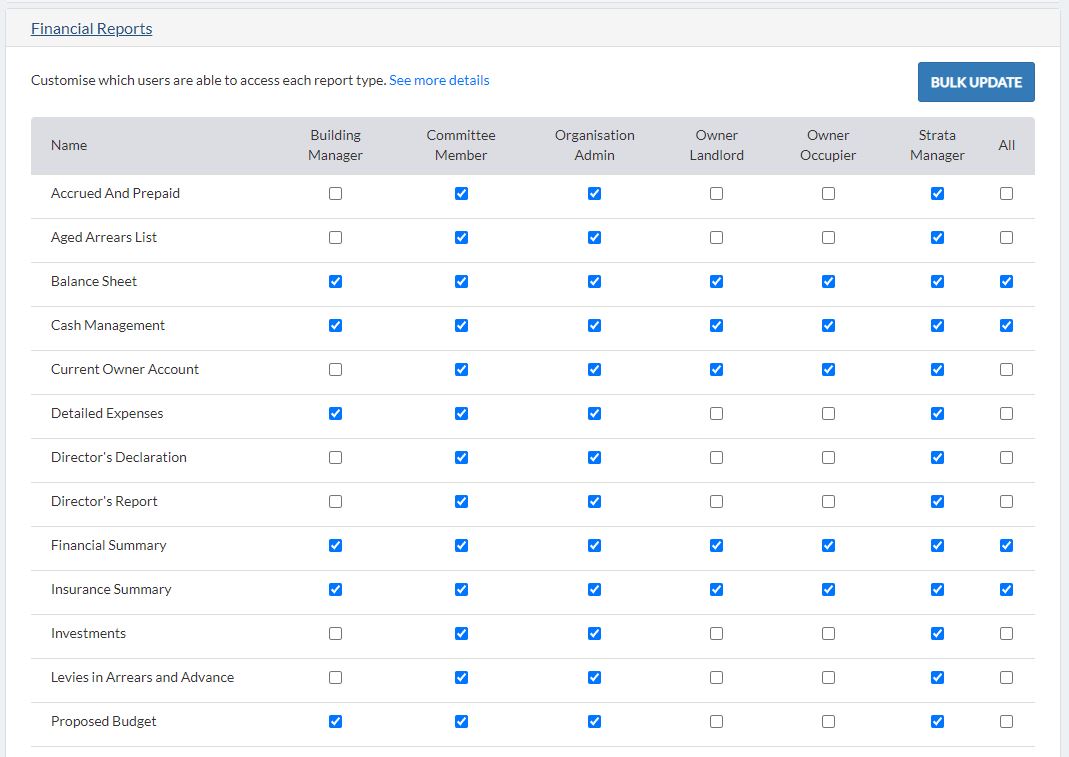Check All for Current Owner Account
1069x757 pixels.
1006,370
